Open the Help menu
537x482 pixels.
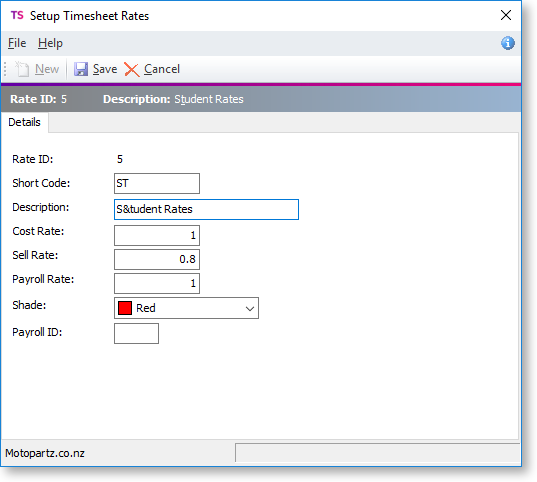click(50, 43)
